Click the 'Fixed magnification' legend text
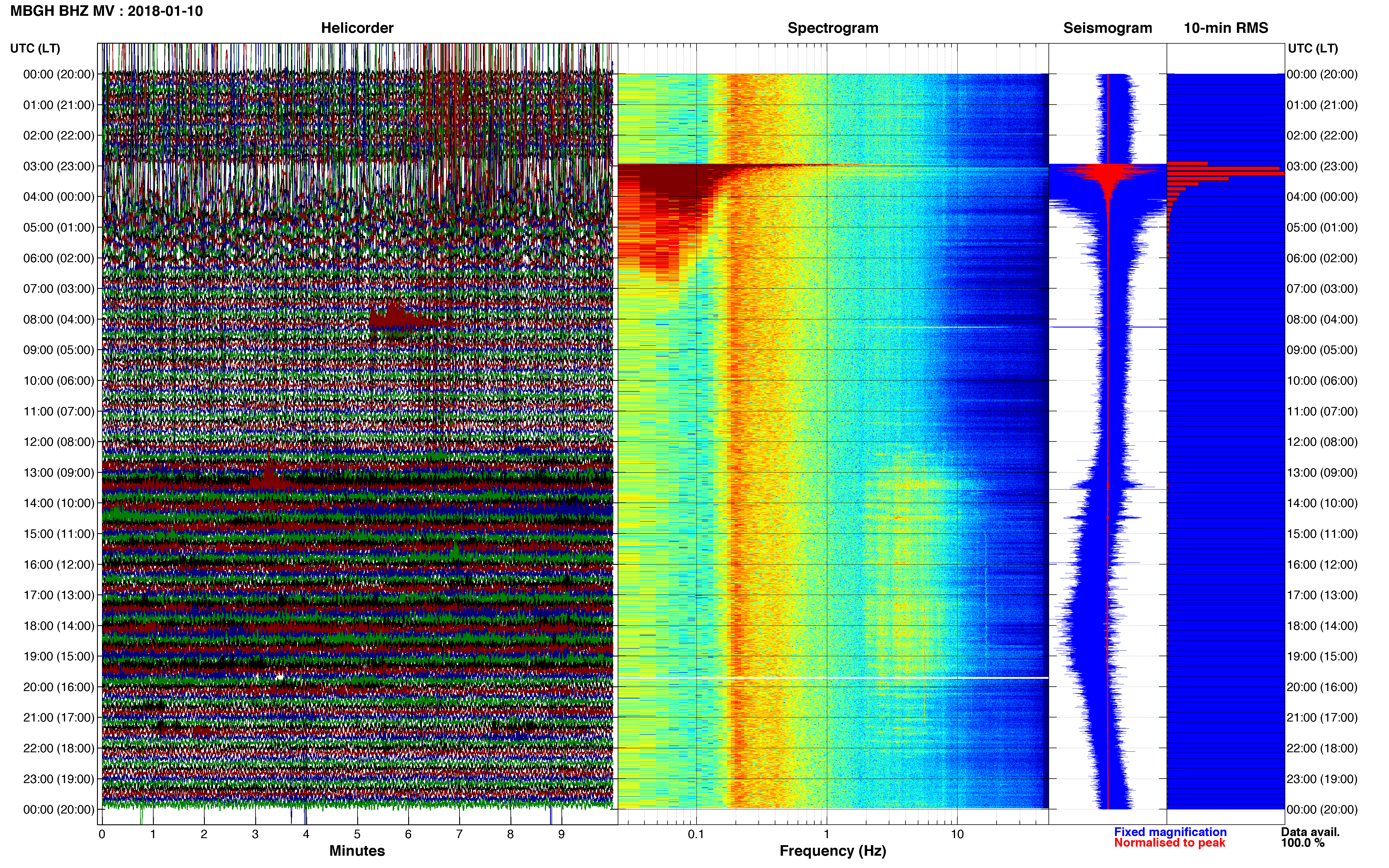The image size is (1389, 868). [x=1170, y=832]
